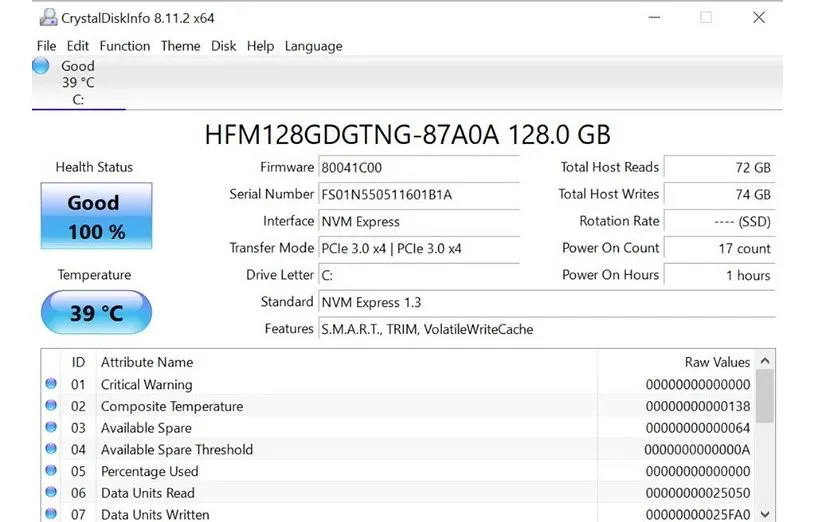822x522 pixels.
Task: Open the Disk menu
Action: pyautogui.click(x=223, y=46)
